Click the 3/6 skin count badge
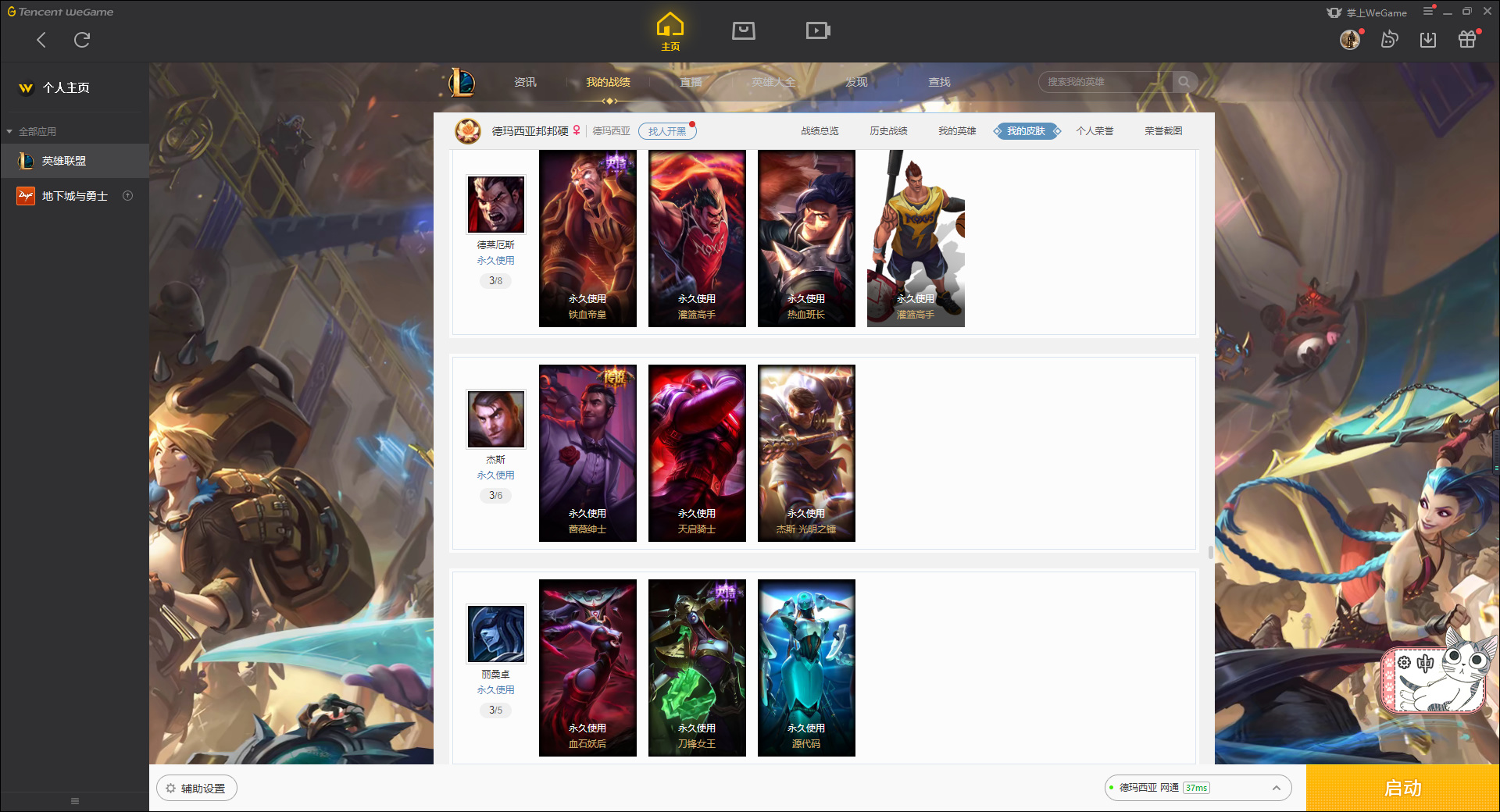The width and height of the screenshot is (1500, 812). [496, 496]
